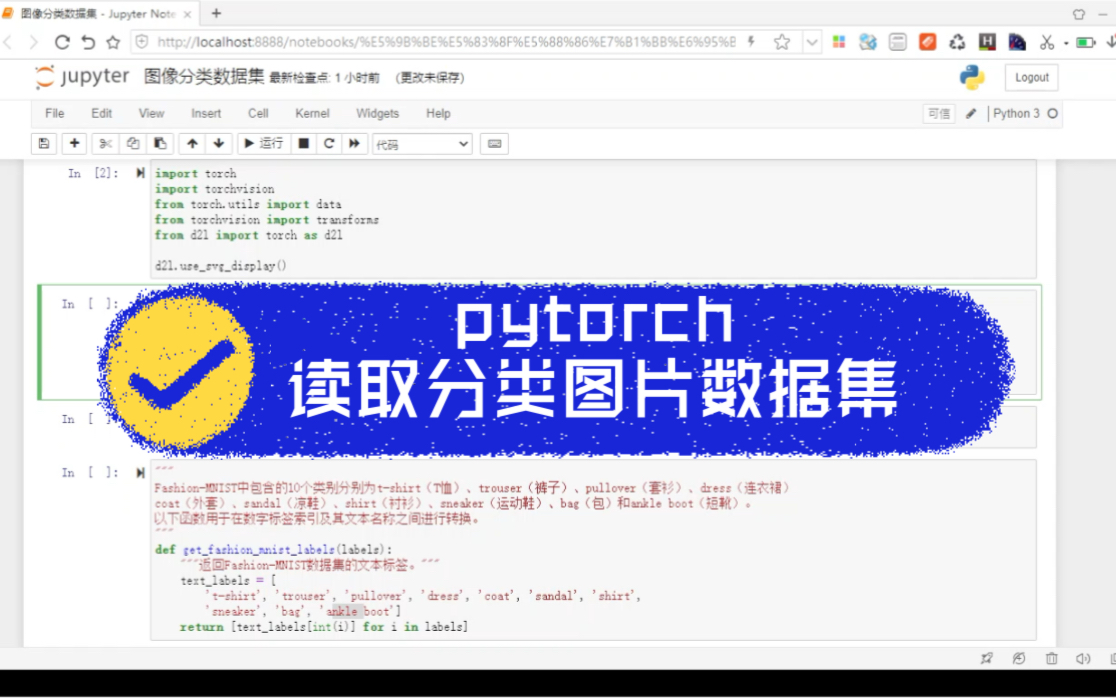The width and height of the screenshot is (1116, 698).
Task: Click the orange extension icon
Action: (x=927, y=42)
